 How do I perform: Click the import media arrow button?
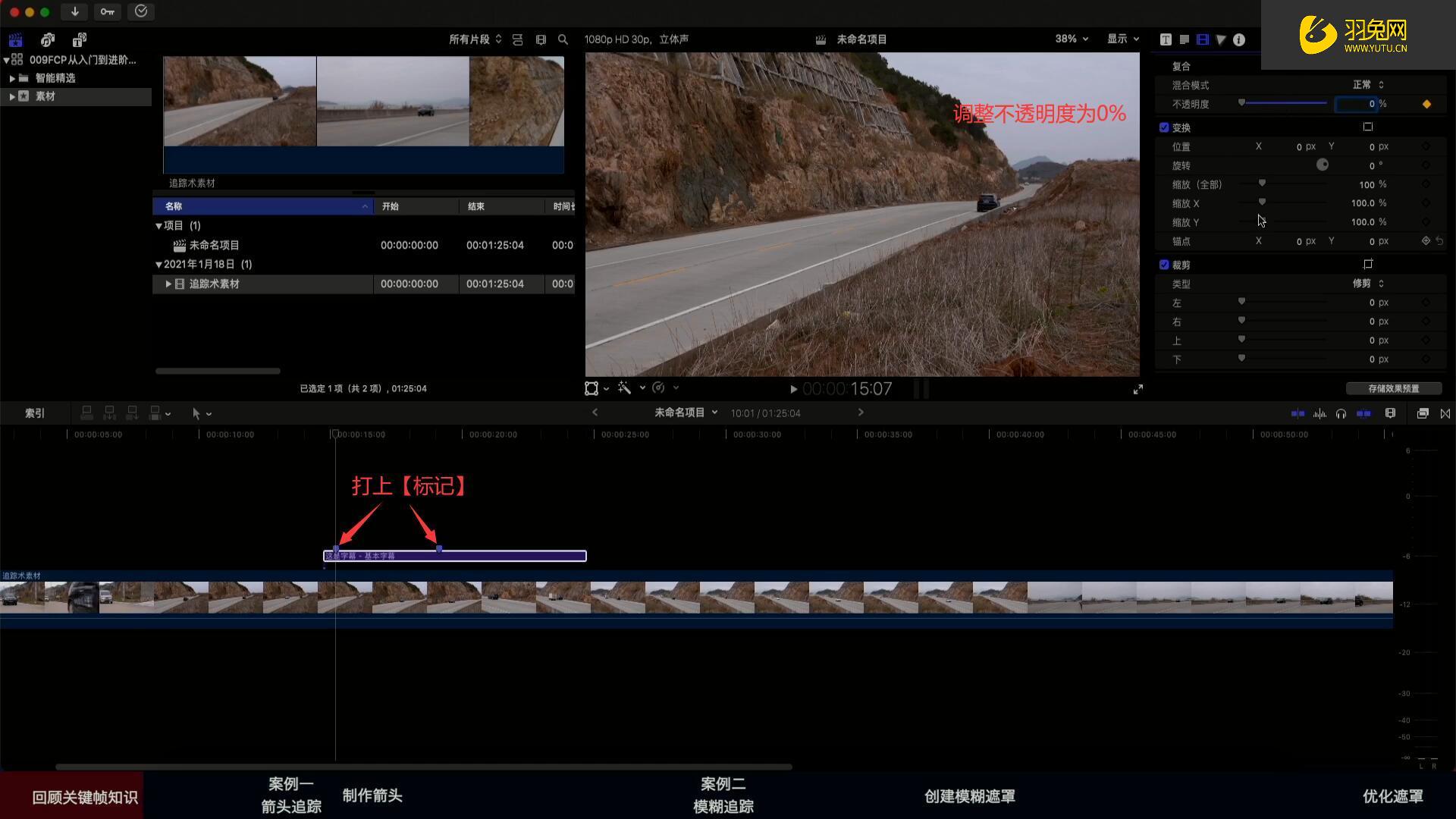click(74, 11)
